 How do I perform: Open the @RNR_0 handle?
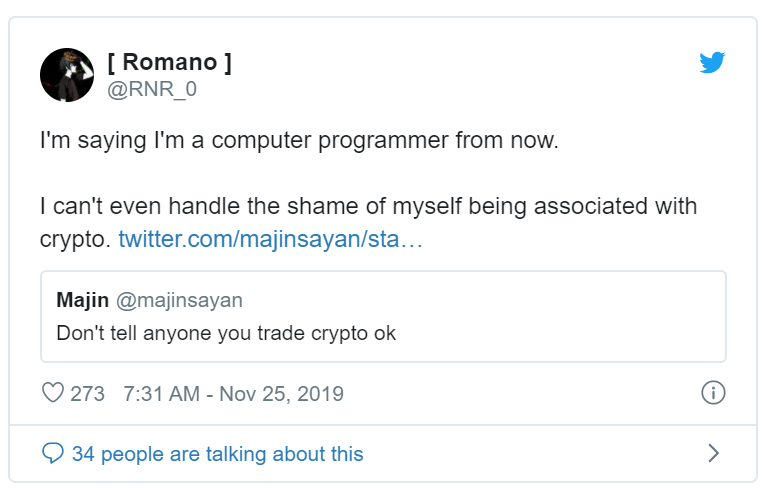click(x=152, y=89)
